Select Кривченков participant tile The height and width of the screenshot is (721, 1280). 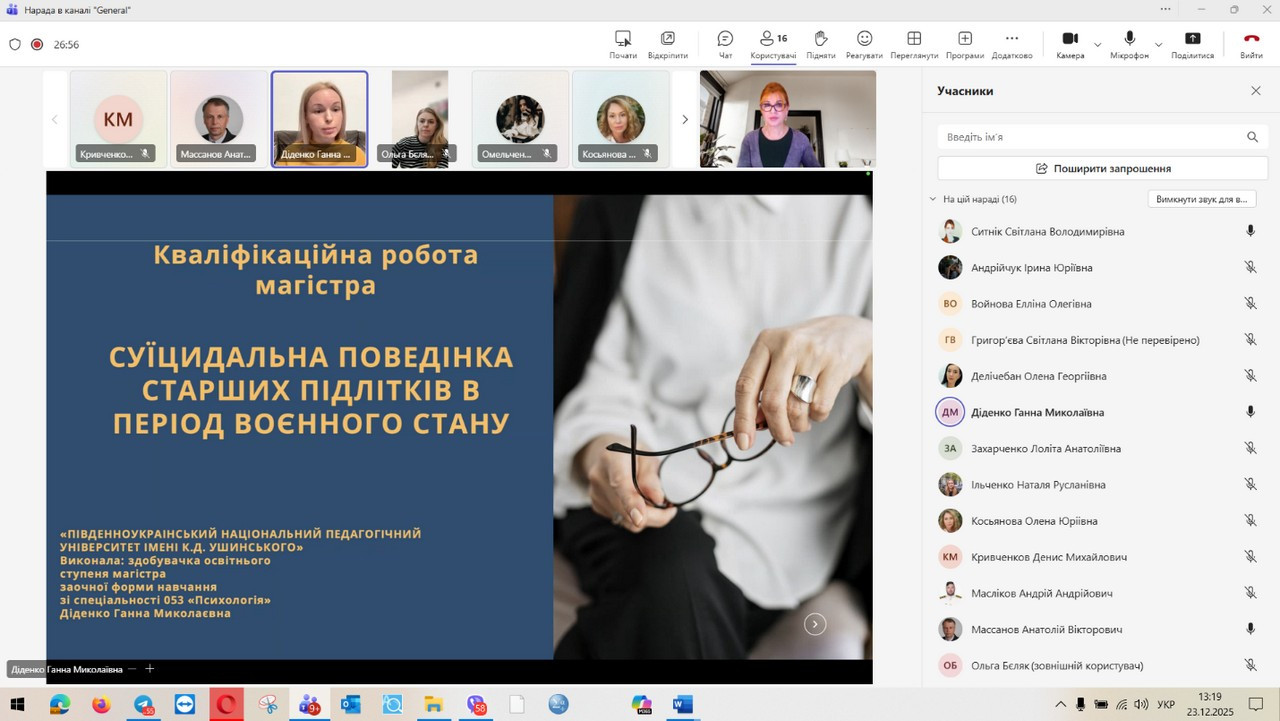[x=118, y=118]
